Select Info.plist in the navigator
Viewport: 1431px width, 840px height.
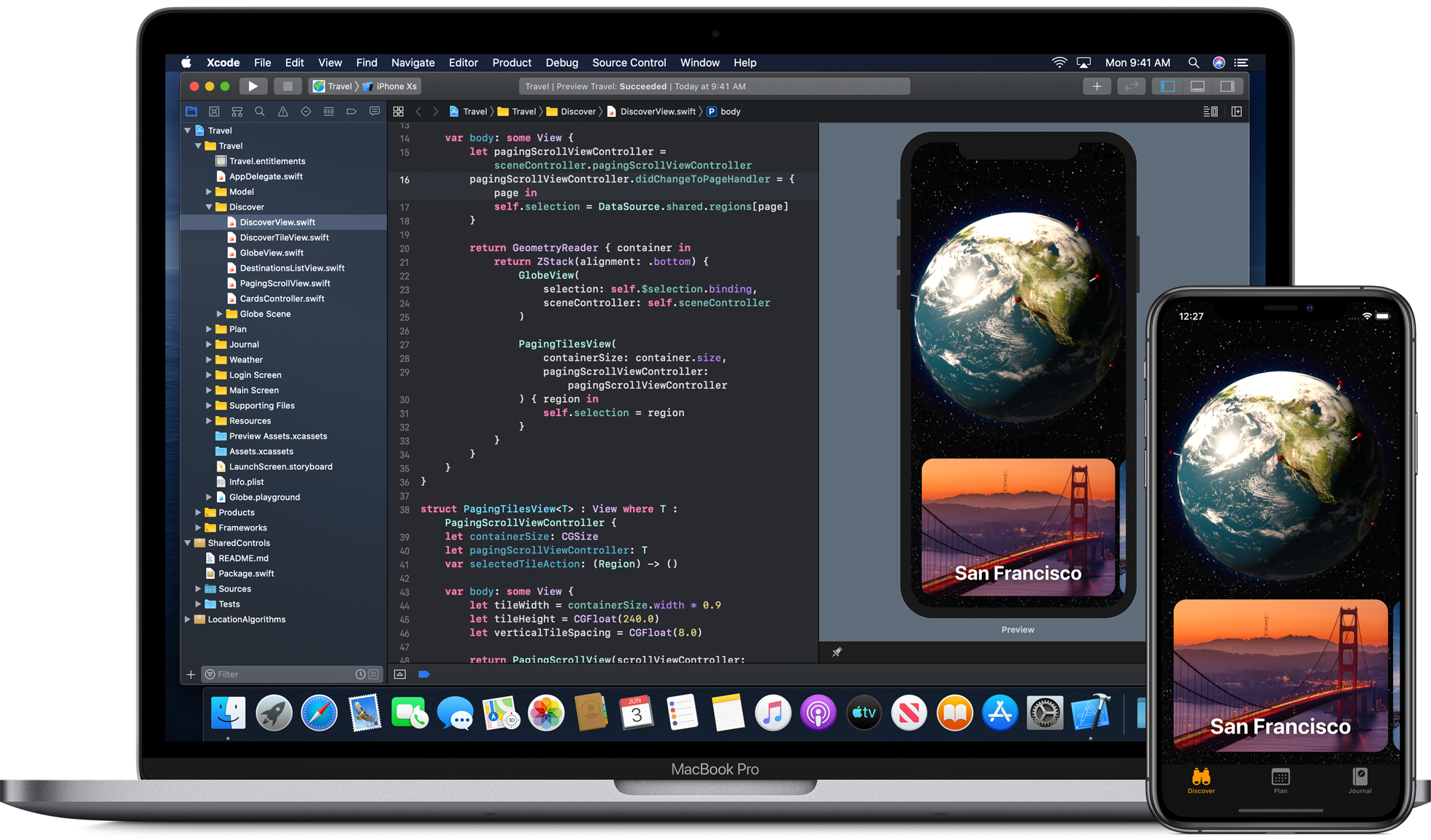(x=246, y=482)
